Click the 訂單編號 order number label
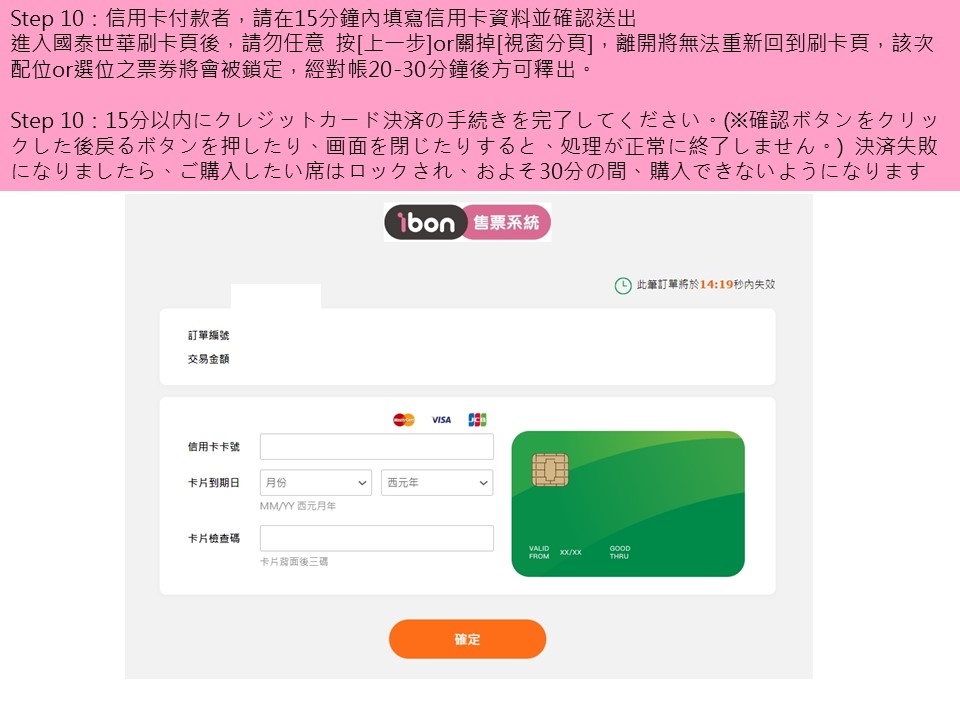The image size is (960, 720). 208,336
